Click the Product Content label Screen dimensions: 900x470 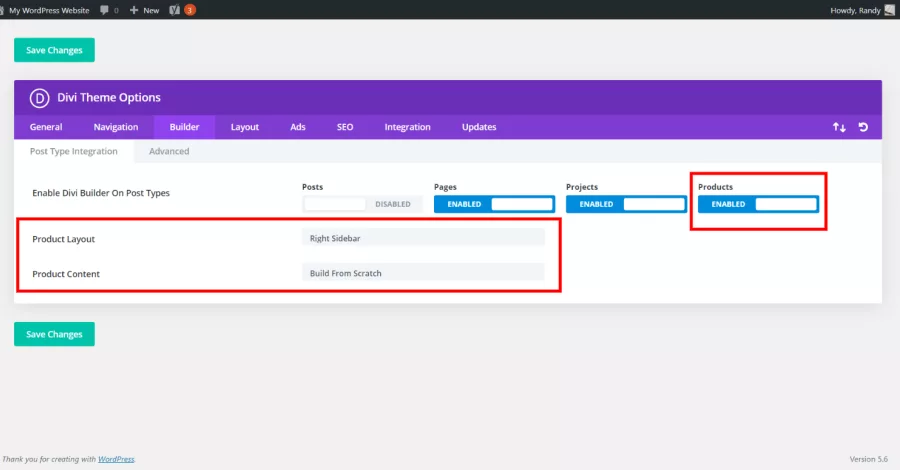[x=66, y=274]
